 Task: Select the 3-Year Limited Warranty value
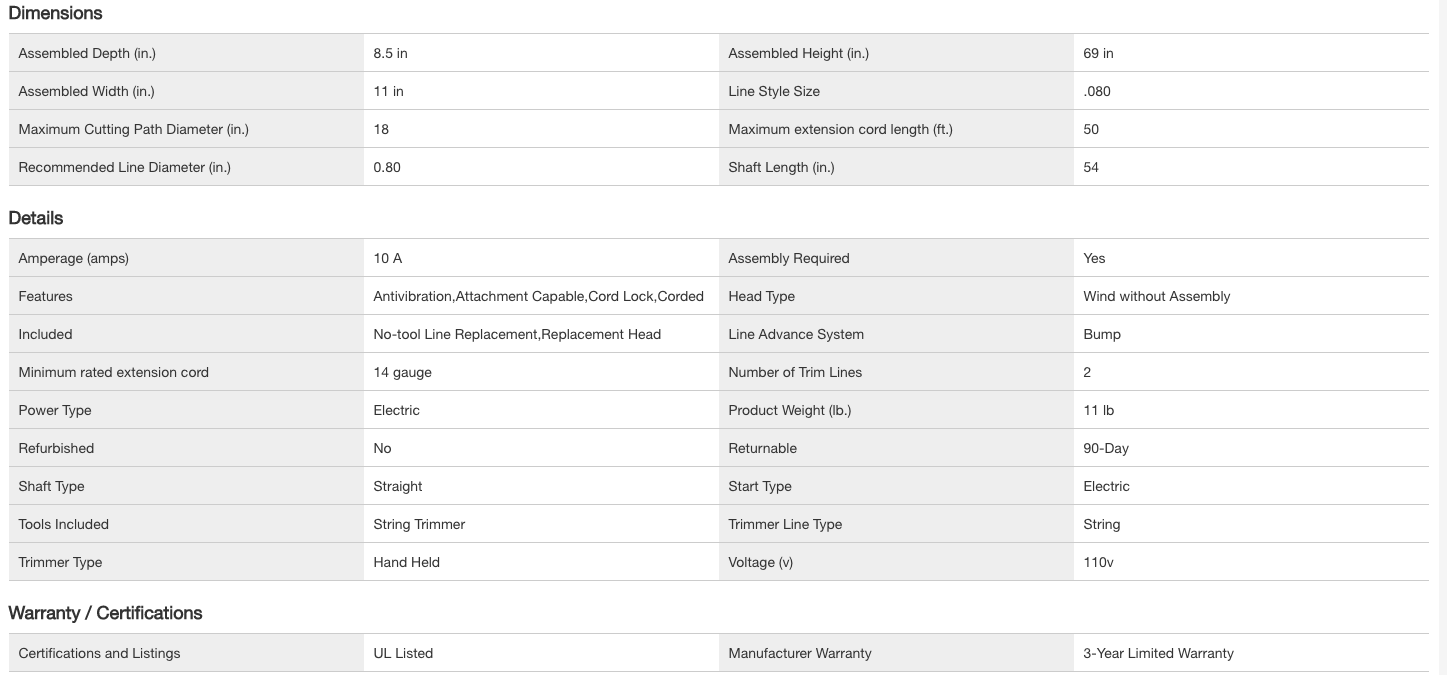coord(1158,653)
